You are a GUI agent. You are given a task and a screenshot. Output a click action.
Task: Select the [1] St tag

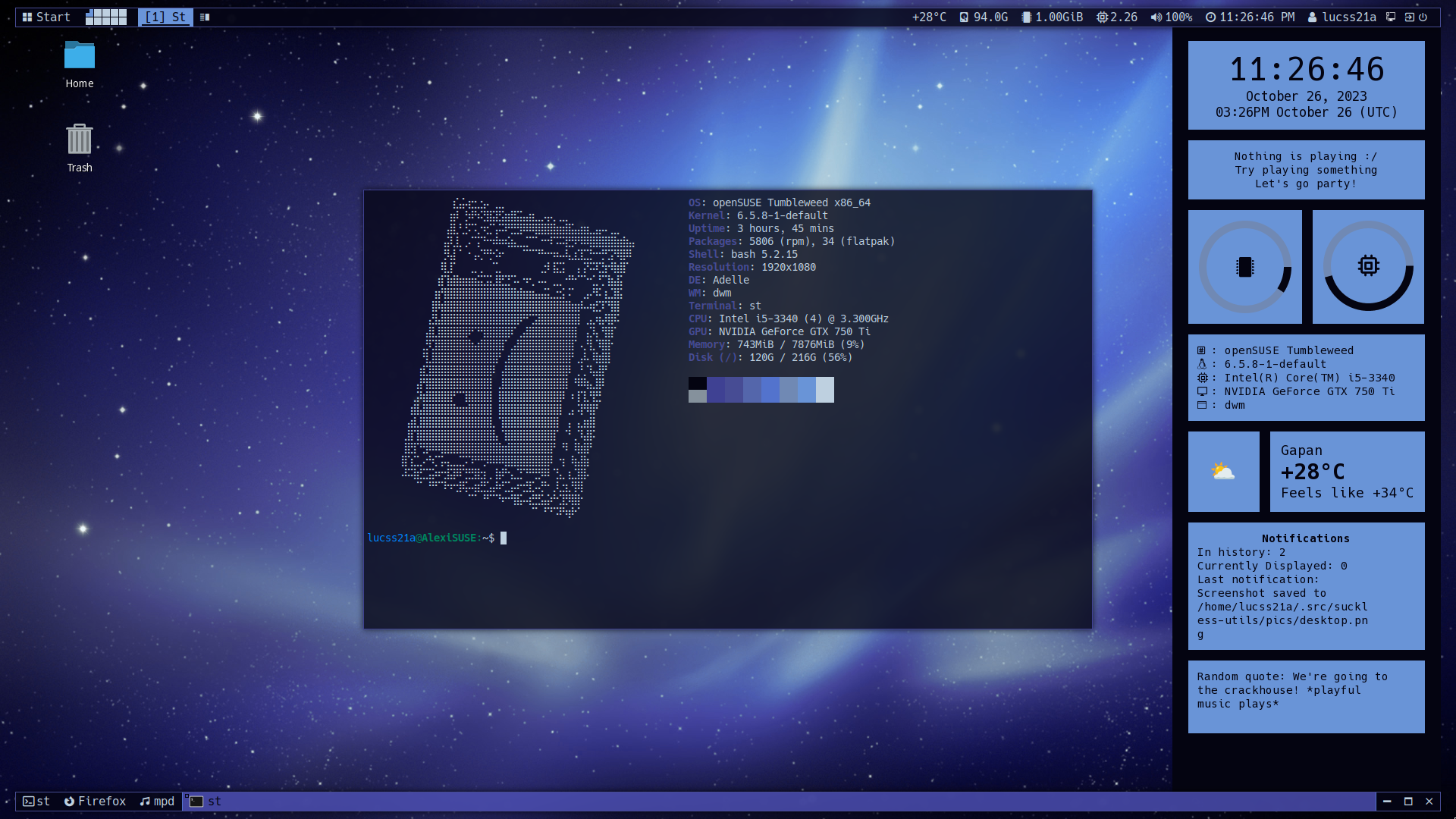click(x=165, y=17)
